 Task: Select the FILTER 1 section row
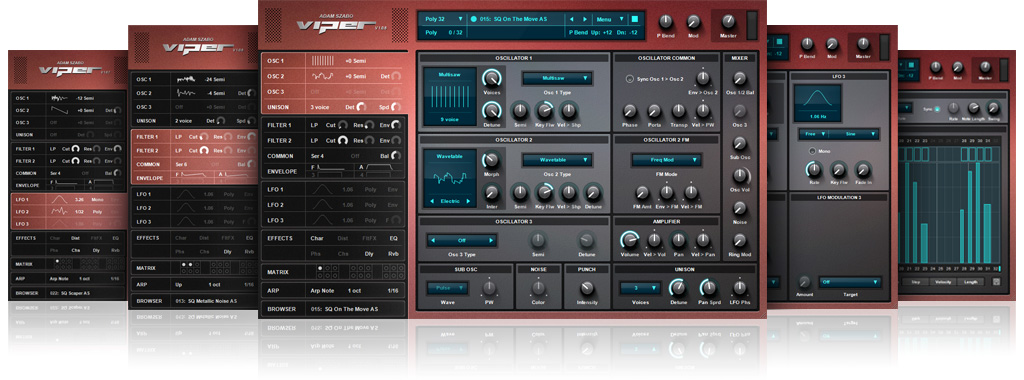pyautogui.click(x=332, y=125)
